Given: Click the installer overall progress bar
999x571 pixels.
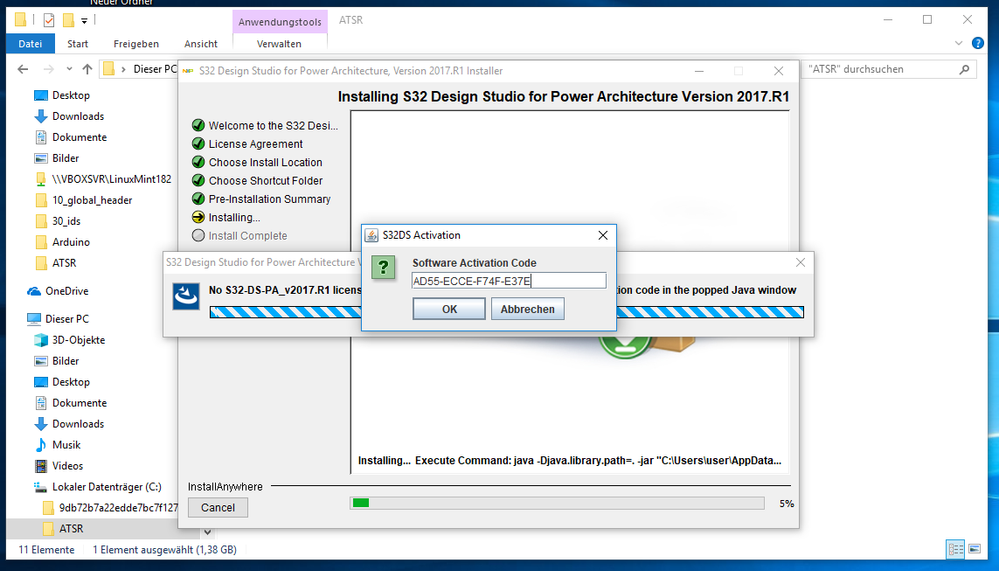Looking at the screenshot, I should [x=557, y=503].
